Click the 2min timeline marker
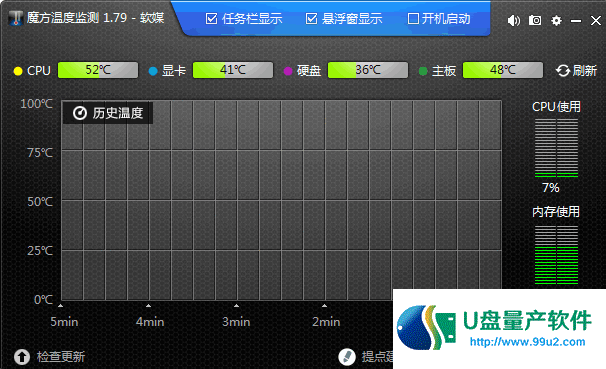606x369 pixels. 326,321
